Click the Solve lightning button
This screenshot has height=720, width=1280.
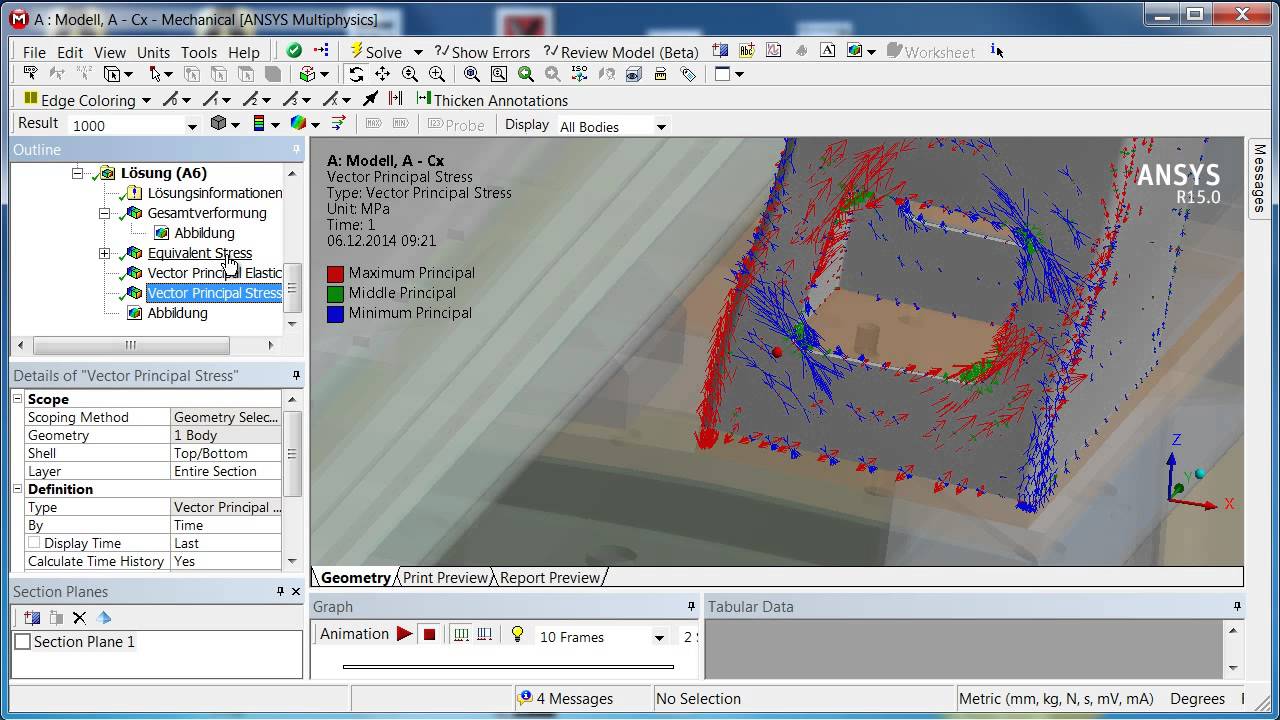coord(376,52)
